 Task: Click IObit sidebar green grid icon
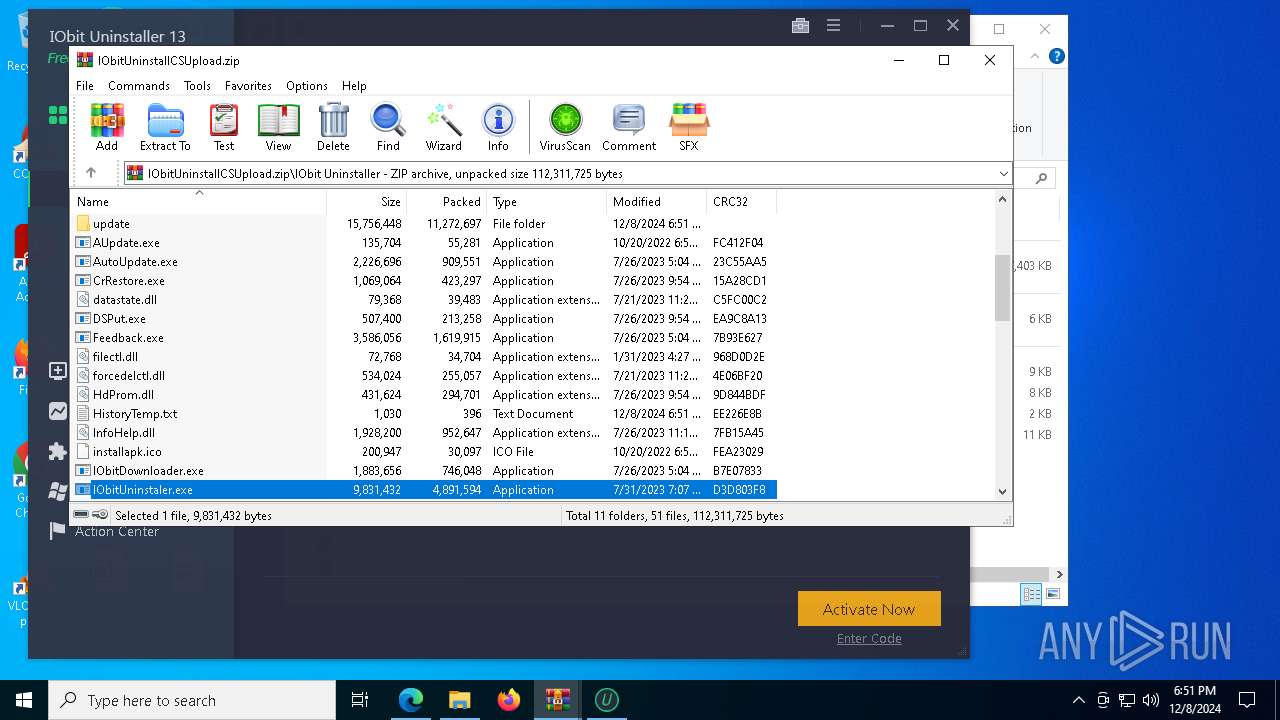coord(58,115)
